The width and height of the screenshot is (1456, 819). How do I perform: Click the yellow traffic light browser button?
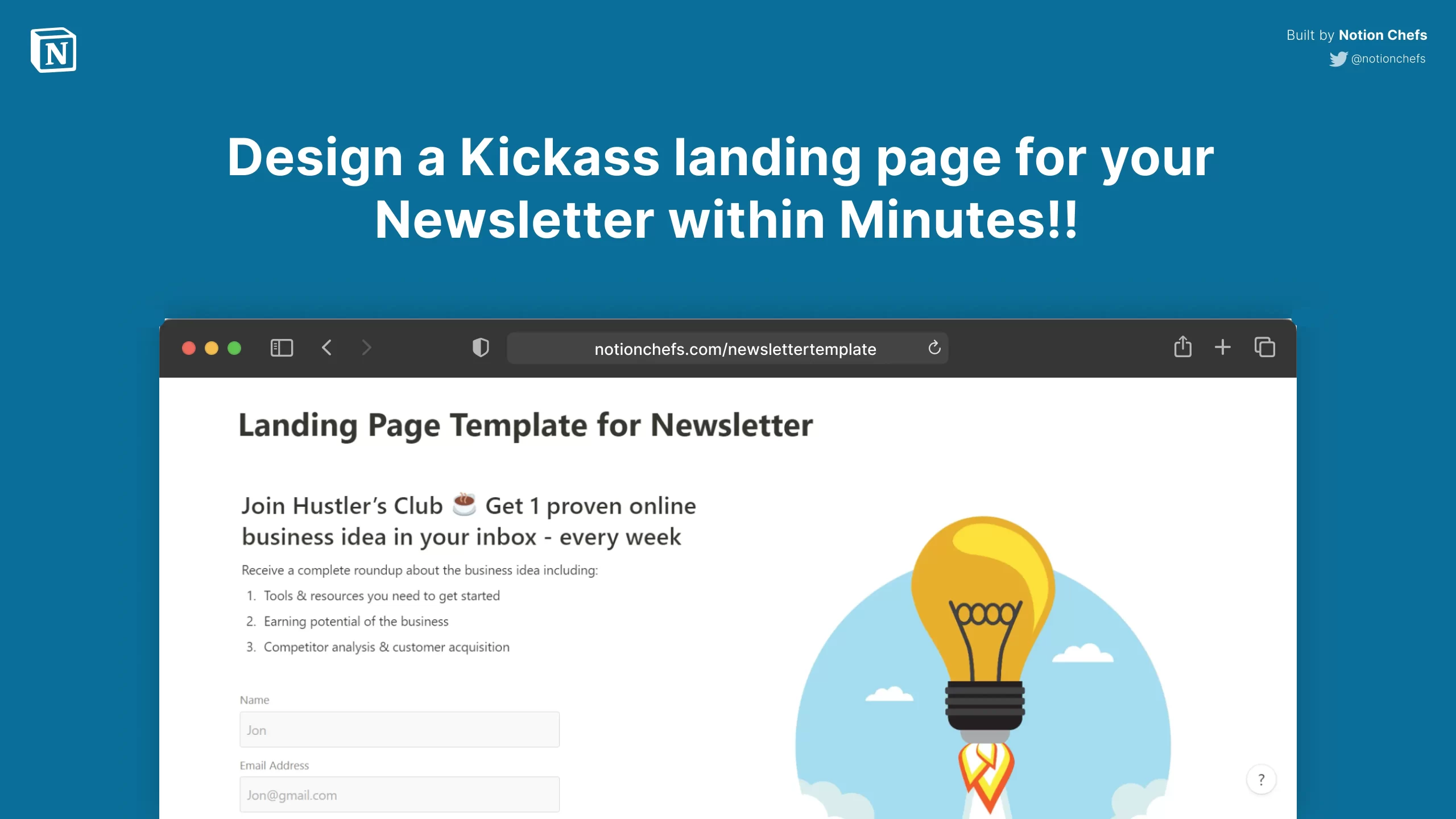pos(211,348)
